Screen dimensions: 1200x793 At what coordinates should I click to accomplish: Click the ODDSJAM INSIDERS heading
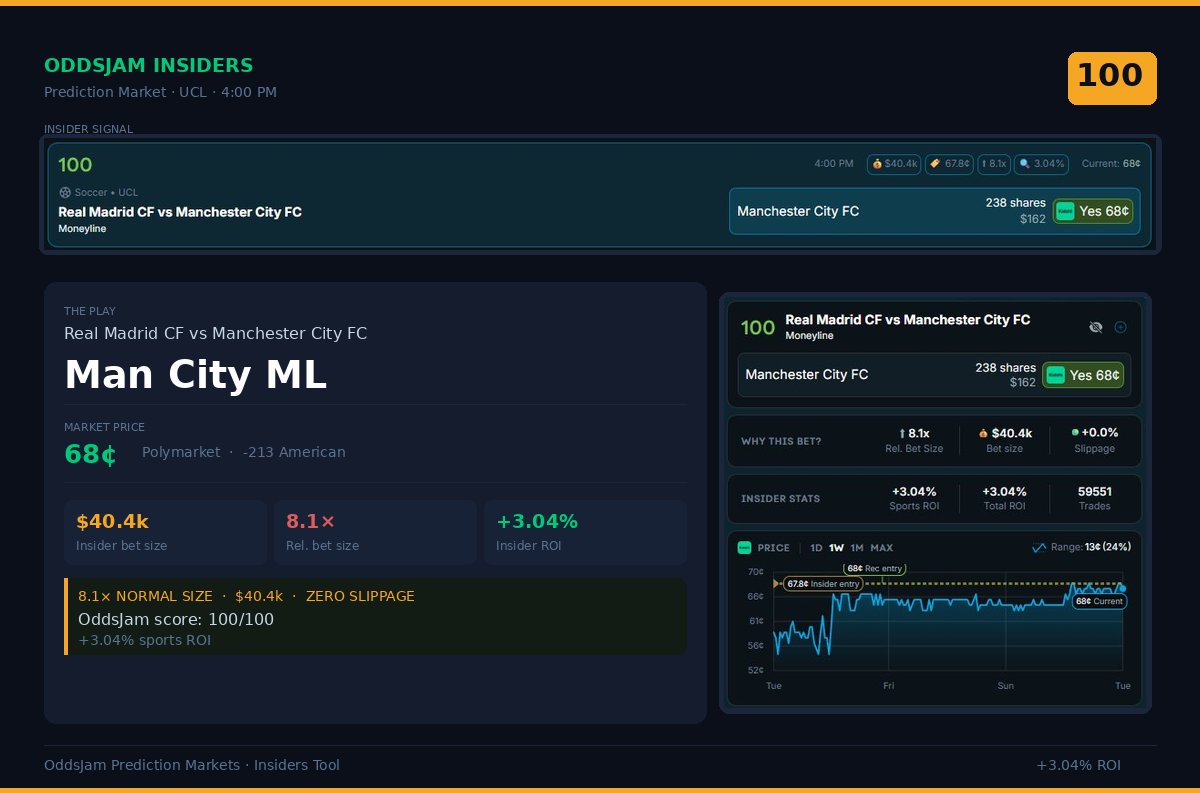coord(149,66)
